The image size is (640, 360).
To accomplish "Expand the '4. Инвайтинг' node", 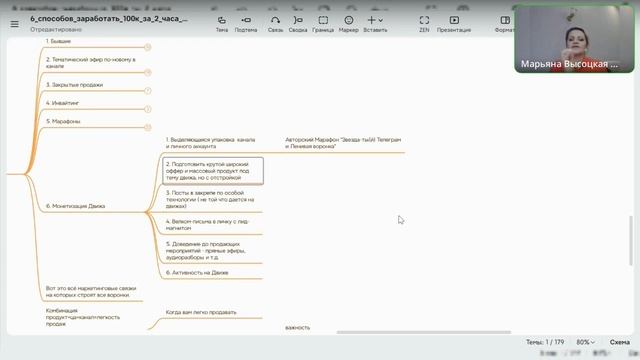I will [148, 109].
